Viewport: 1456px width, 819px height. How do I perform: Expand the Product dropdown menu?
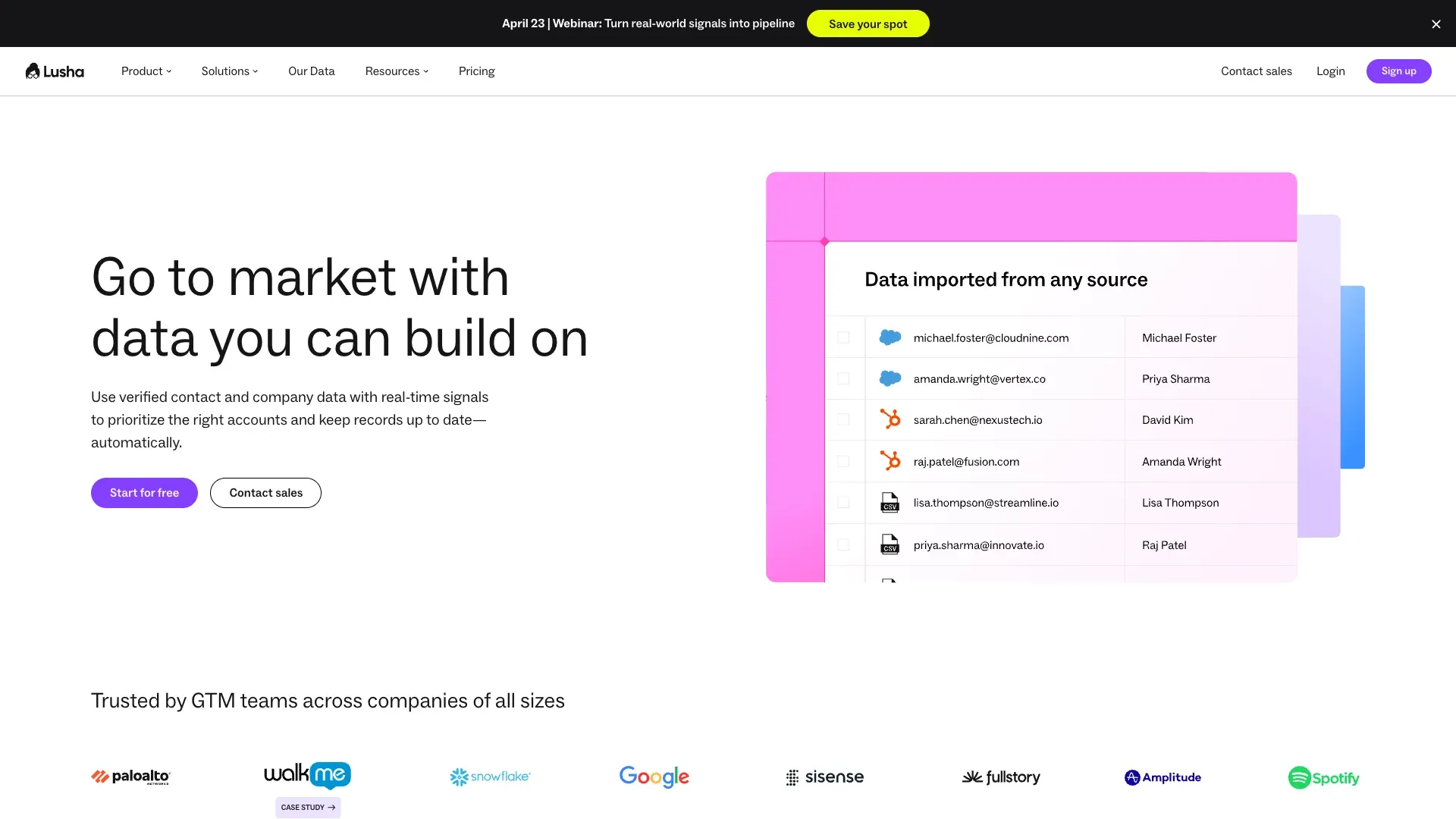[146, 71]
